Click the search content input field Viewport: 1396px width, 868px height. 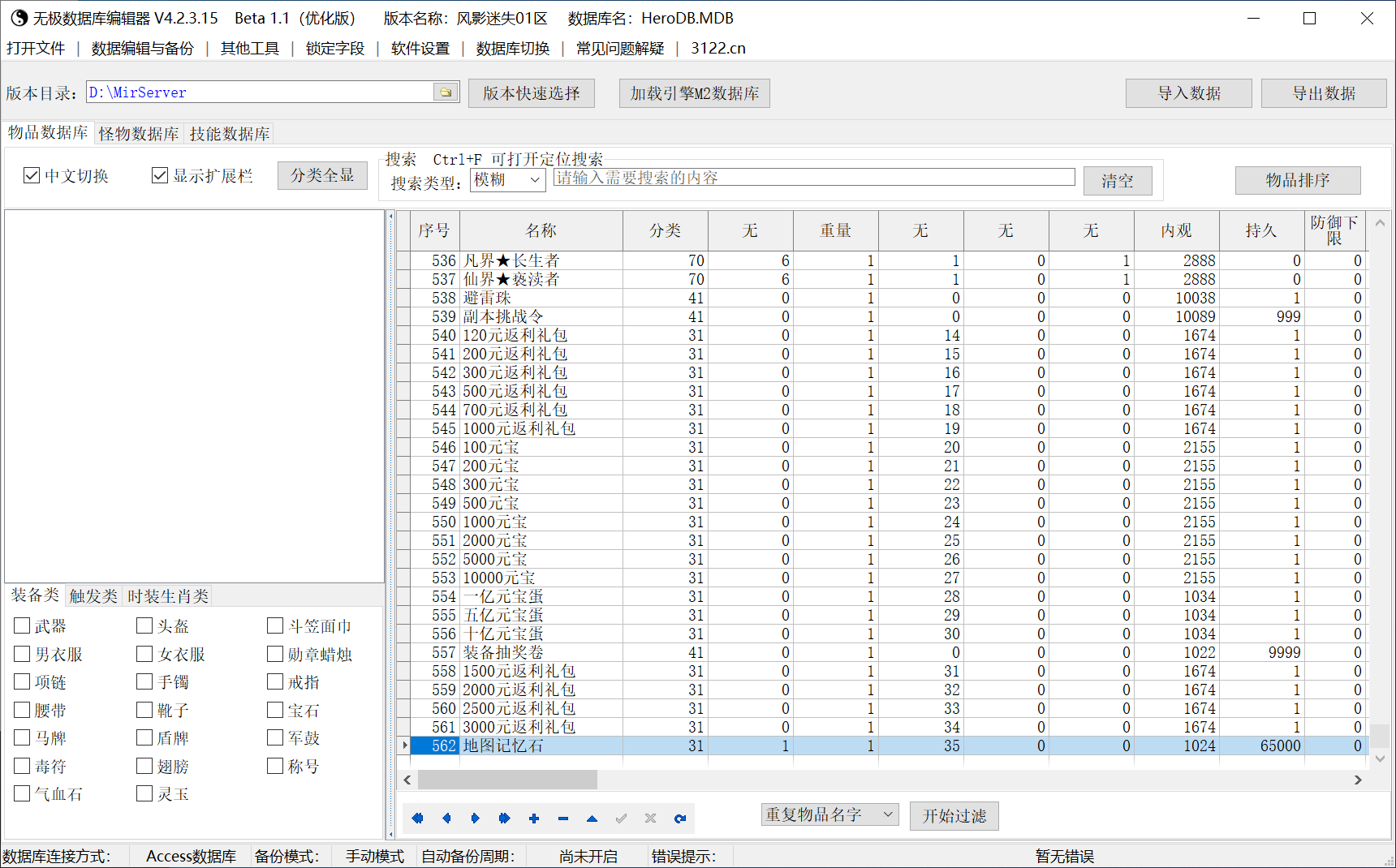pos(814,178)
